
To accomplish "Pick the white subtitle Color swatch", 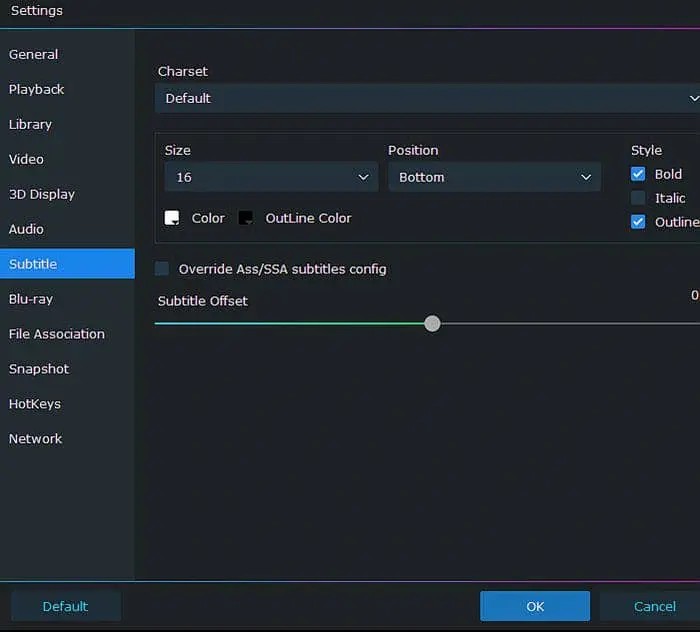I will [172, 218].
